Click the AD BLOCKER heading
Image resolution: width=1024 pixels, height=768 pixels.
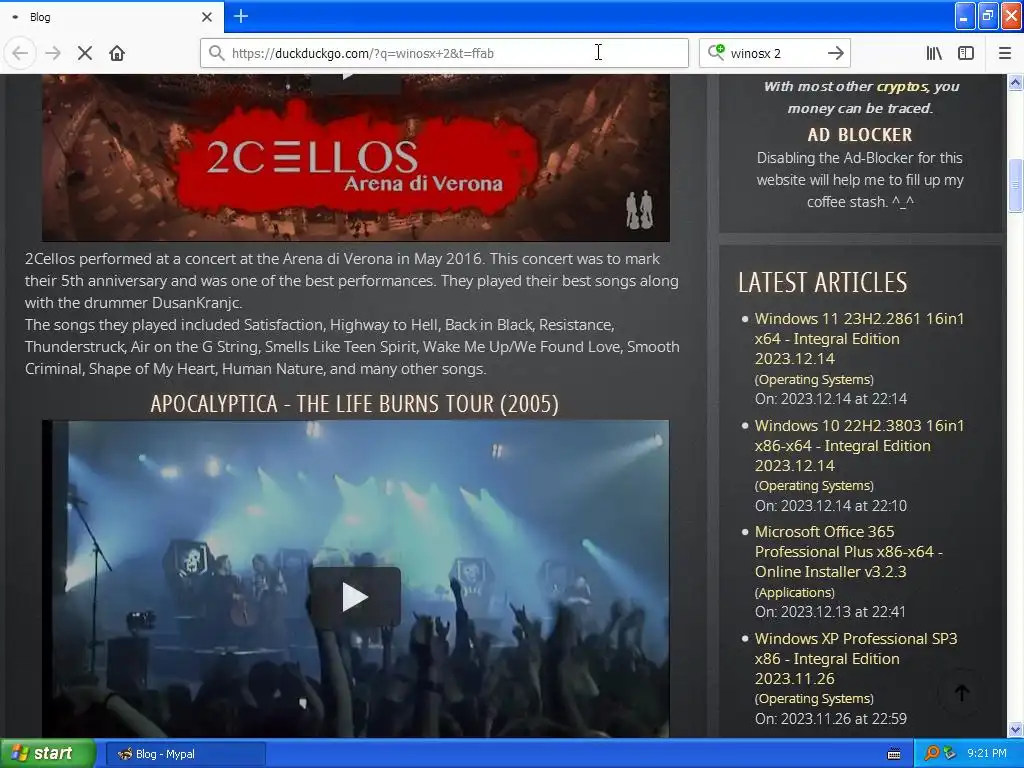tap(859, 135)
